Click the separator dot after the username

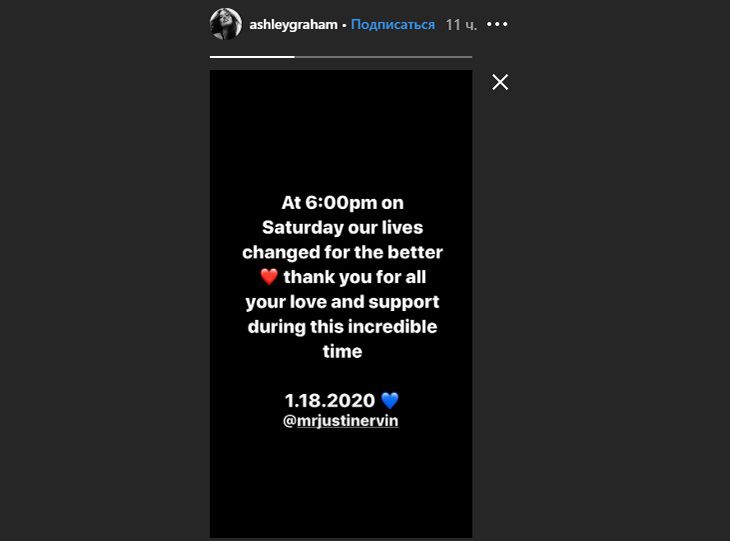coord(345,24)
